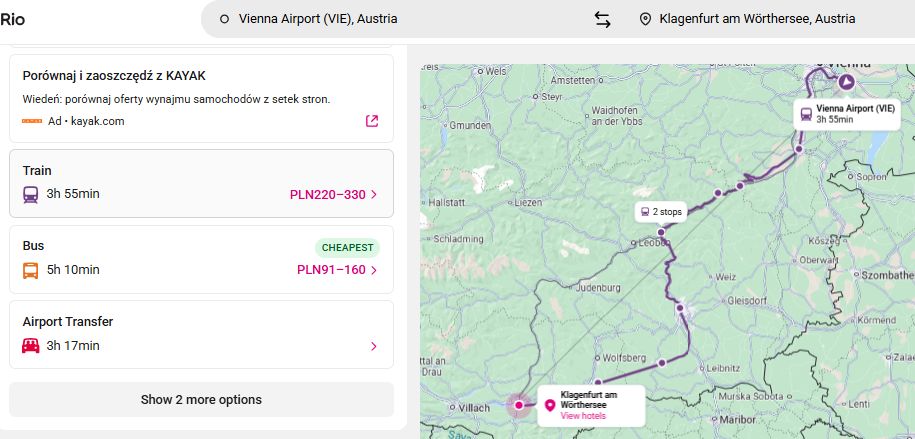Screen dimensions: 915x439
Task: Click the red Airport Transfer car icon
Action: click(x=31, y=346)
